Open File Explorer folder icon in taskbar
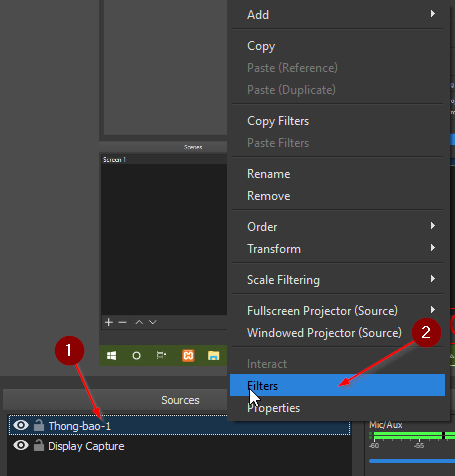Viewport: 455px width, 476px height. (213, 356)
